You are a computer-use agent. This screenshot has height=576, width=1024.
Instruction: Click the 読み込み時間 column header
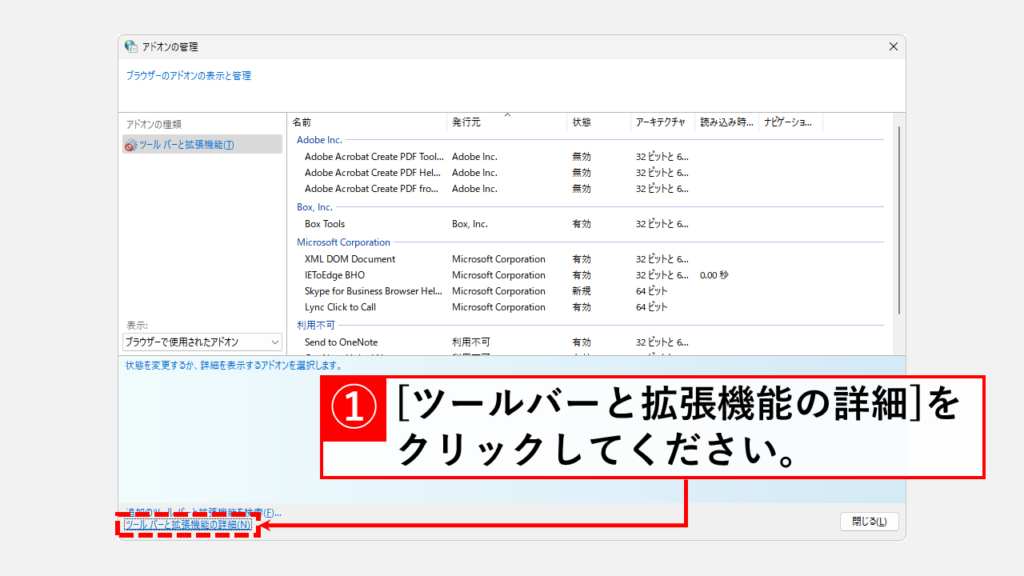coord(726,122)
